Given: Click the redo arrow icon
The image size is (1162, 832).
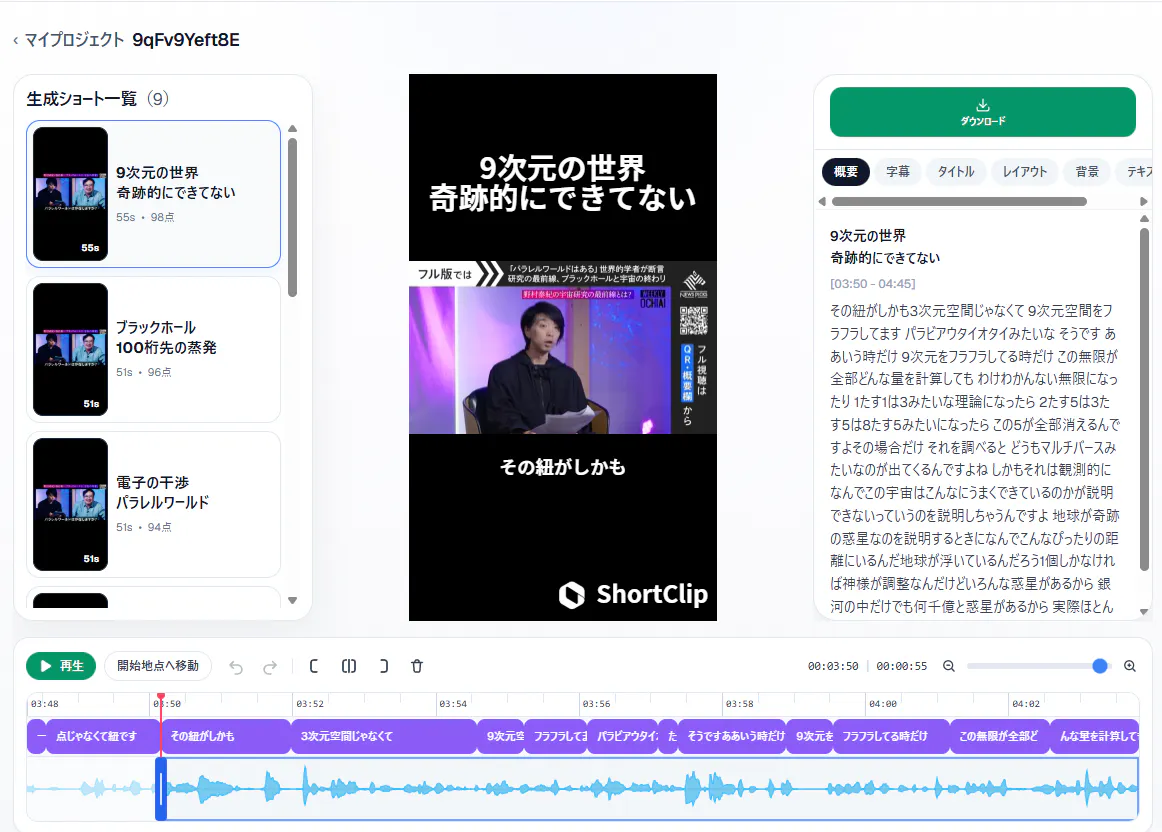Looking at the screenshot, I should (x=270, y=667).
